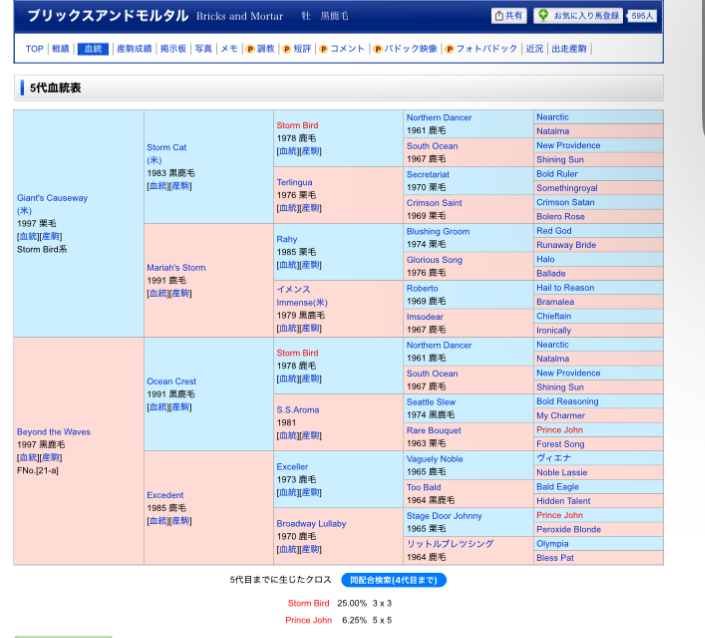Click Northern Dancer in the sire line
705x638 pixels.
pyautogui.click(x=439, y=117)
